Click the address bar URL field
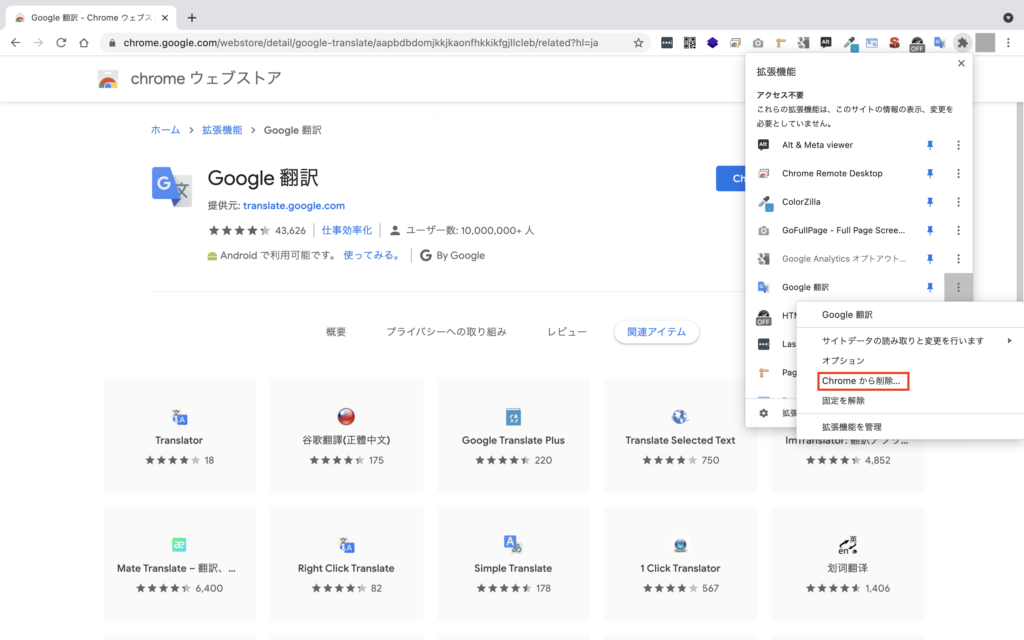The width and height of the screenshot is (1024, 640). (375, 43)
